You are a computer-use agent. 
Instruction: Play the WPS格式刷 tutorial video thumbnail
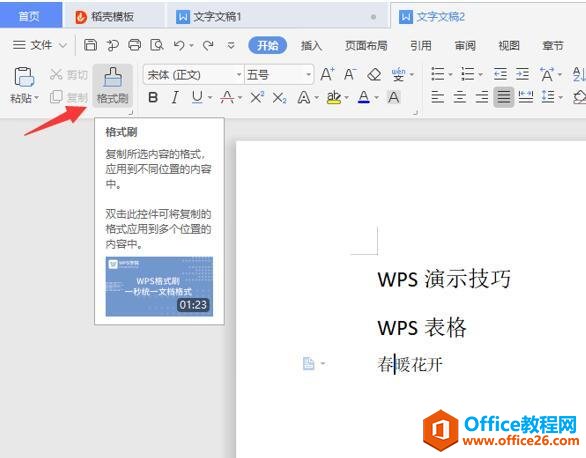[x=159, y=287]
